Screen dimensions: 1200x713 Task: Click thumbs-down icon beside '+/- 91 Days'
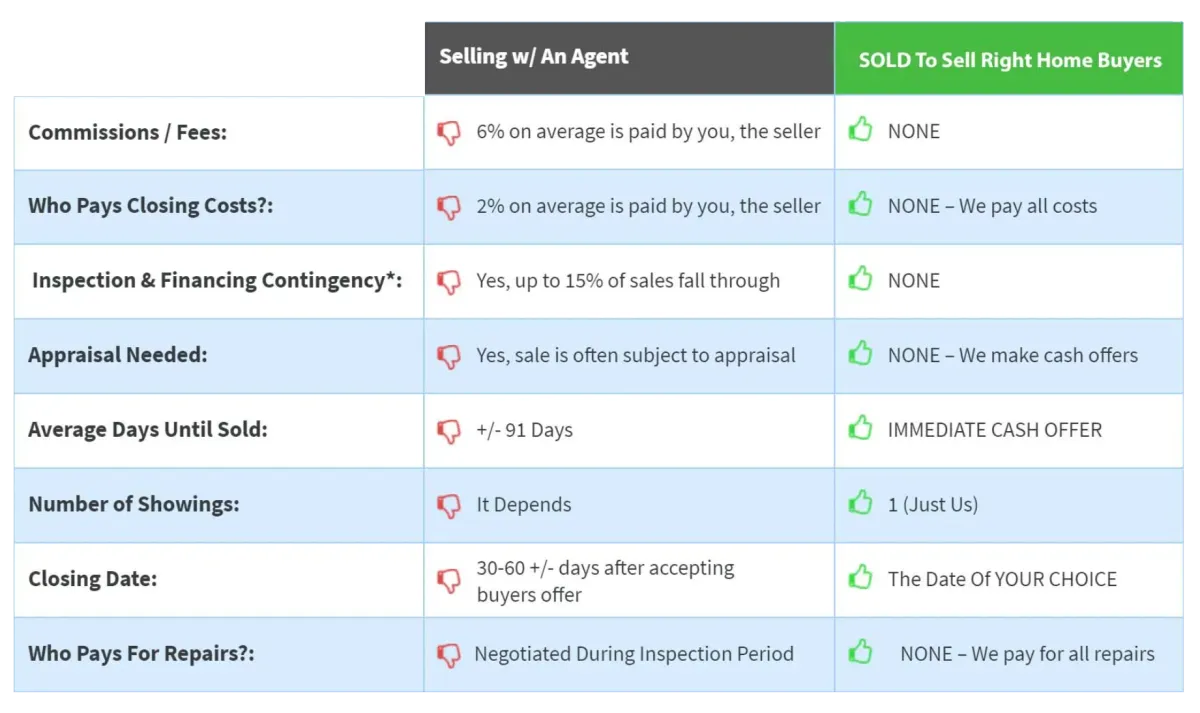tap(449, 431)
